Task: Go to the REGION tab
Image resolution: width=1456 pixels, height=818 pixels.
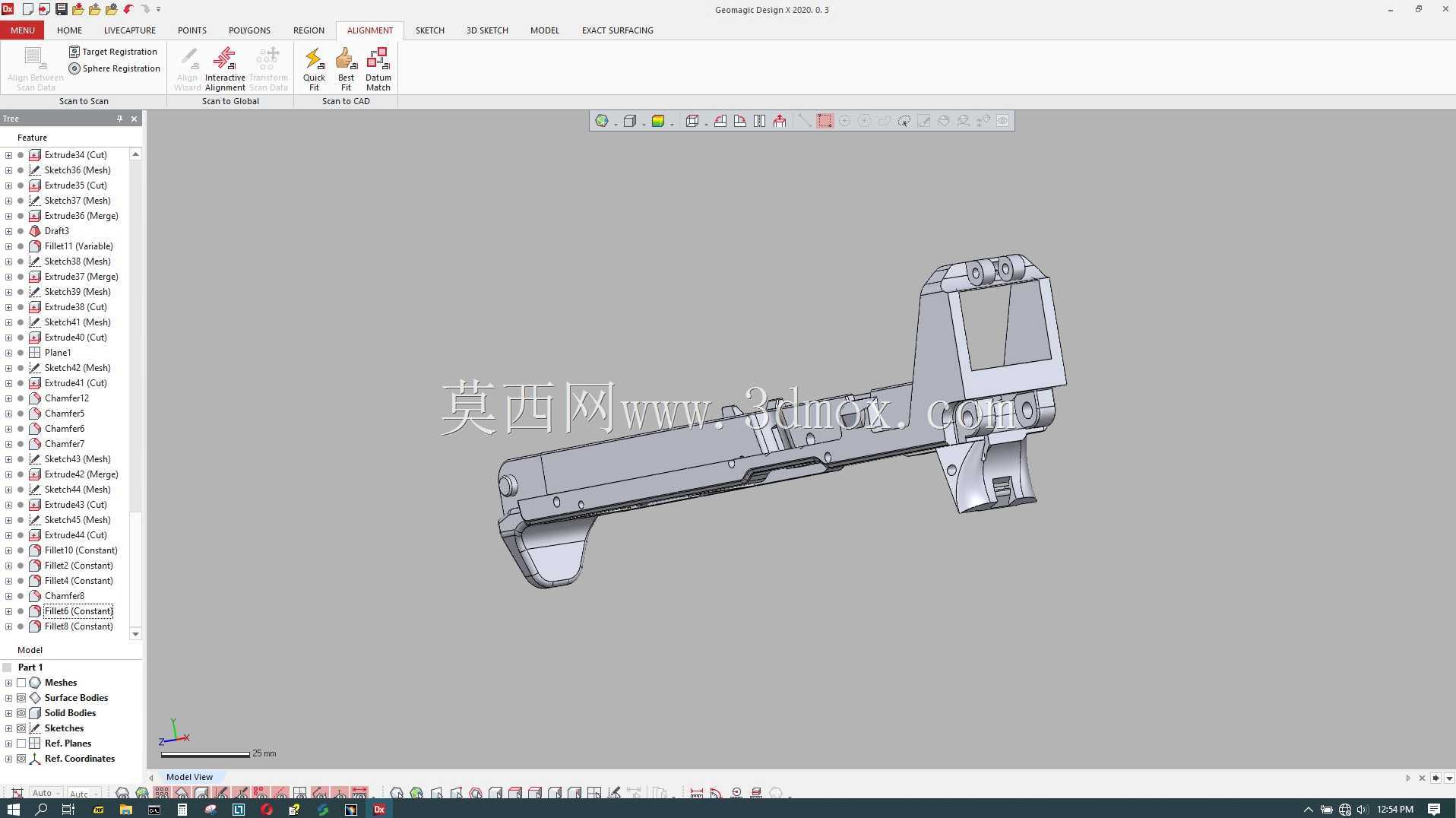Action: click(x=309, y=30)
